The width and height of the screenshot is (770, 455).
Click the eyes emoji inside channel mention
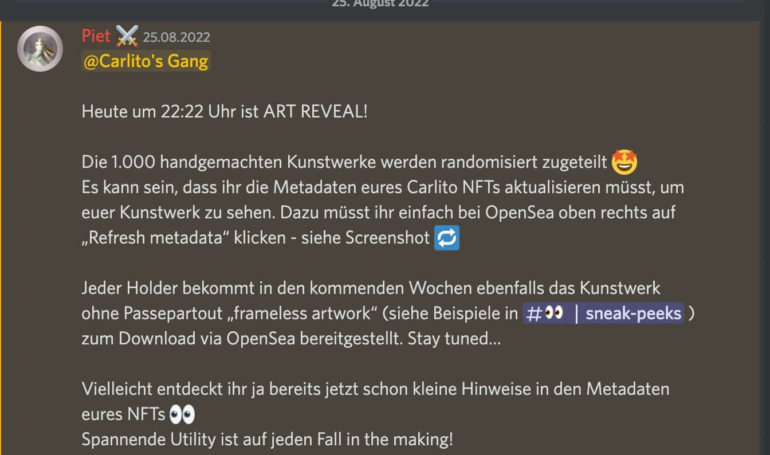554,313
